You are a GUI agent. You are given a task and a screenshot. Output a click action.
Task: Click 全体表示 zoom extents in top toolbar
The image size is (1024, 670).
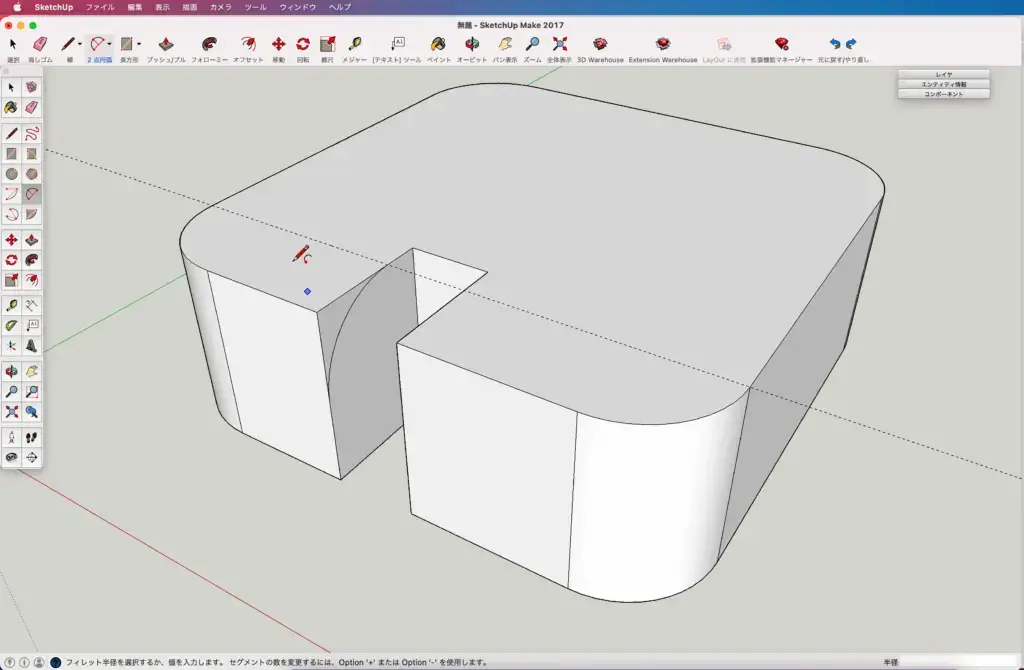[x=560, y=49]
